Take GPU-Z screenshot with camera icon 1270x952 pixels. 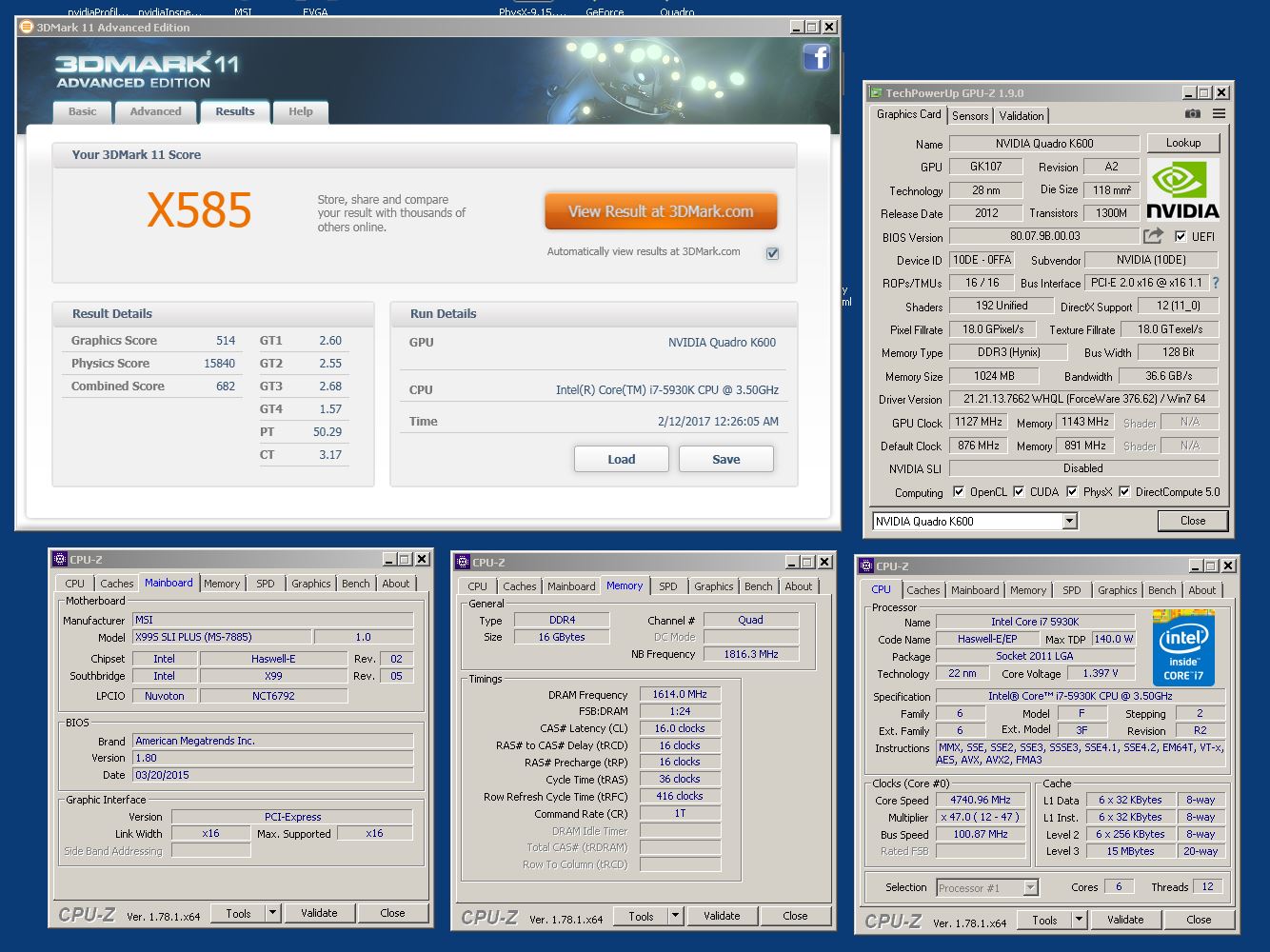pos(1192,114)
